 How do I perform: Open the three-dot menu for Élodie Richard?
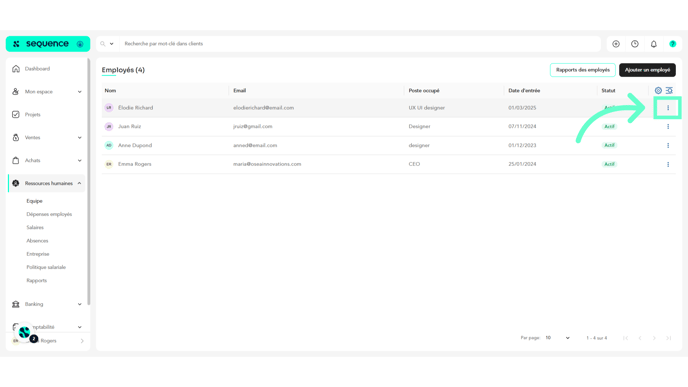point(668,108)
